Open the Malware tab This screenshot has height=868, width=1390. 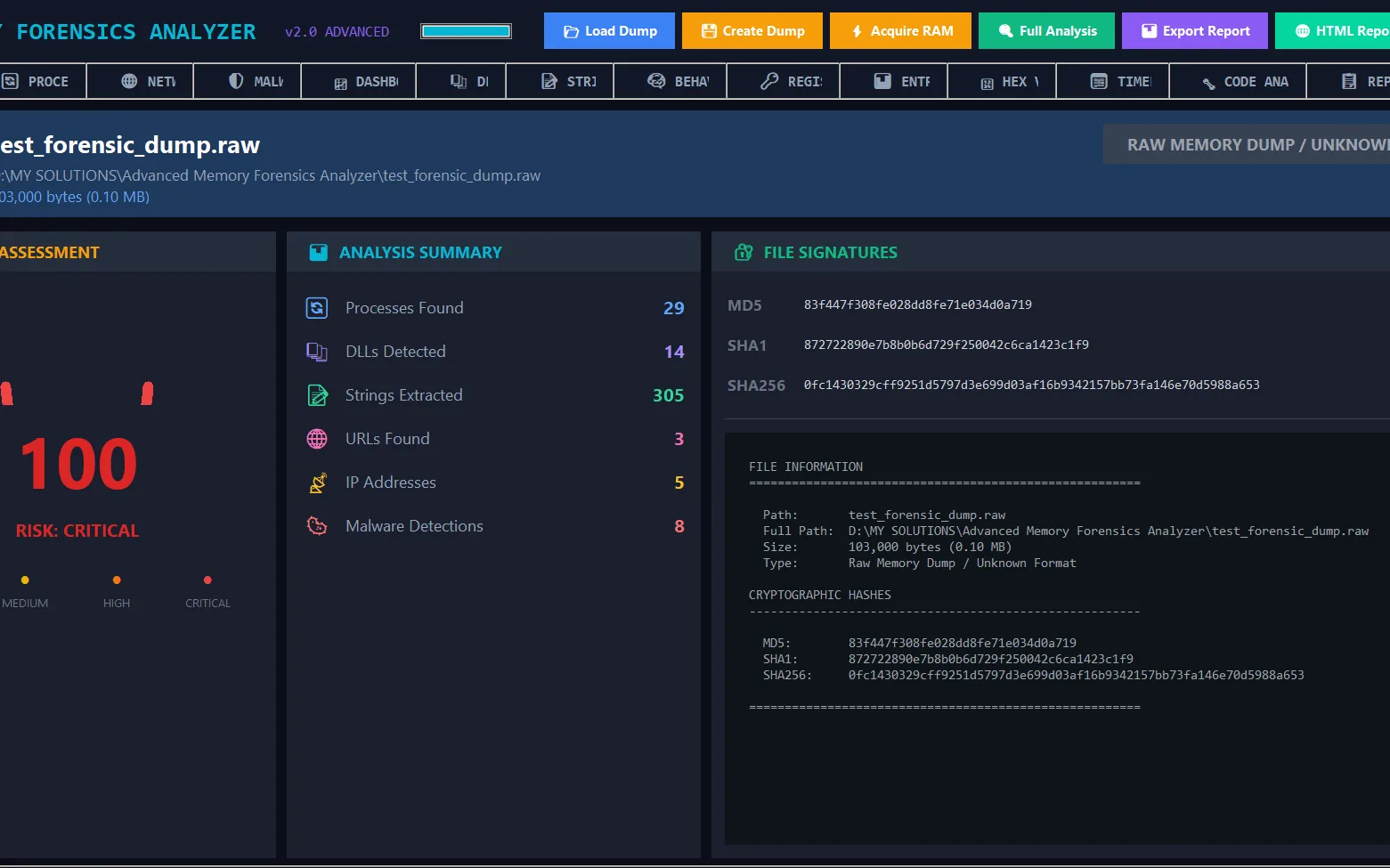248,81
